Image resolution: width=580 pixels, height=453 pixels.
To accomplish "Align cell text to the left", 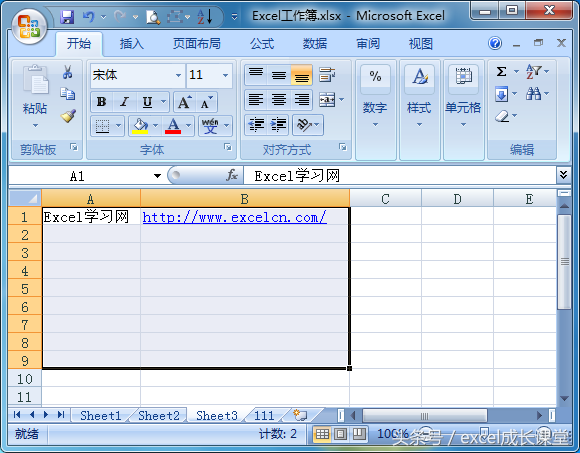I will 256,99.
